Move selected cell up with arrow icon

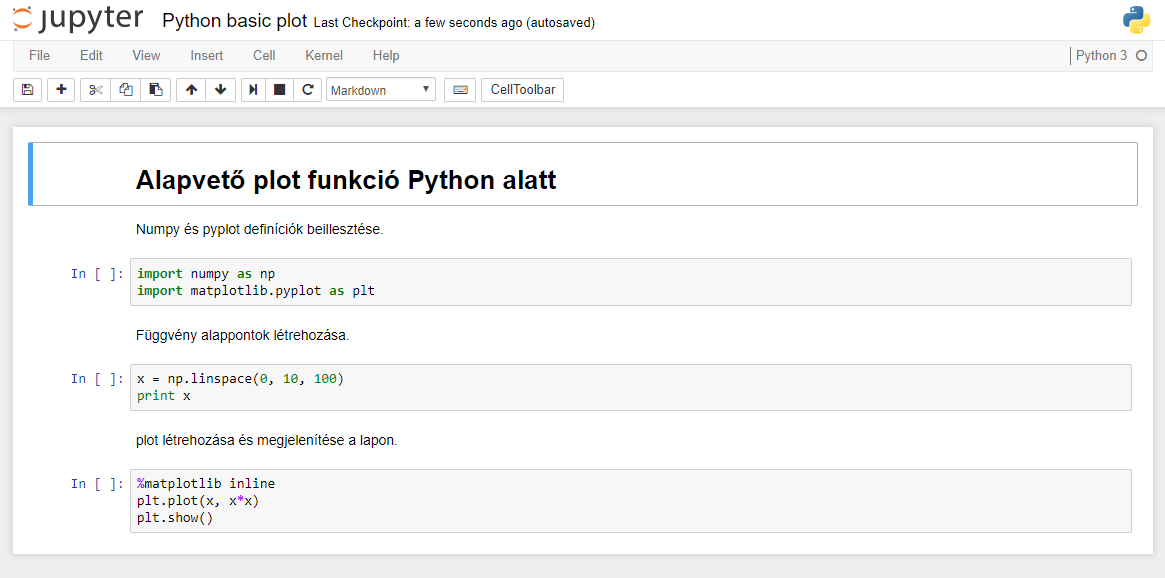click(191, 90)
